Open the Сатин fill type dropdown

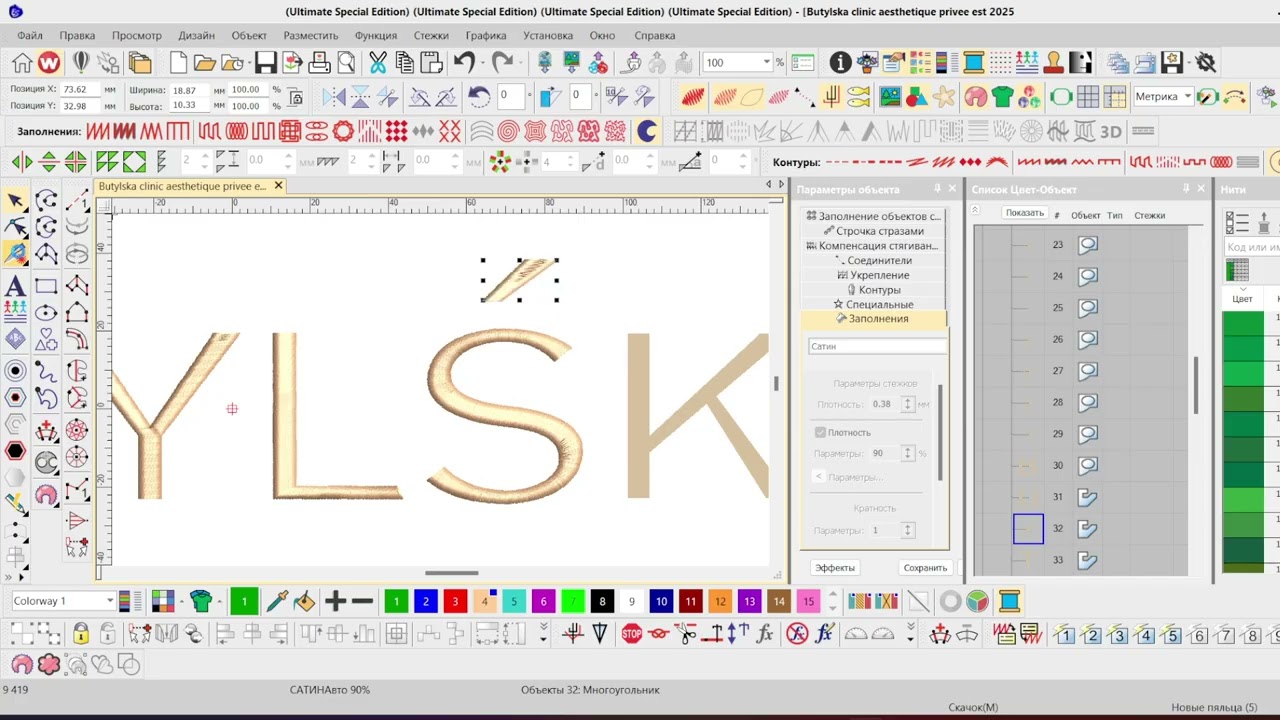click(876, 346)
